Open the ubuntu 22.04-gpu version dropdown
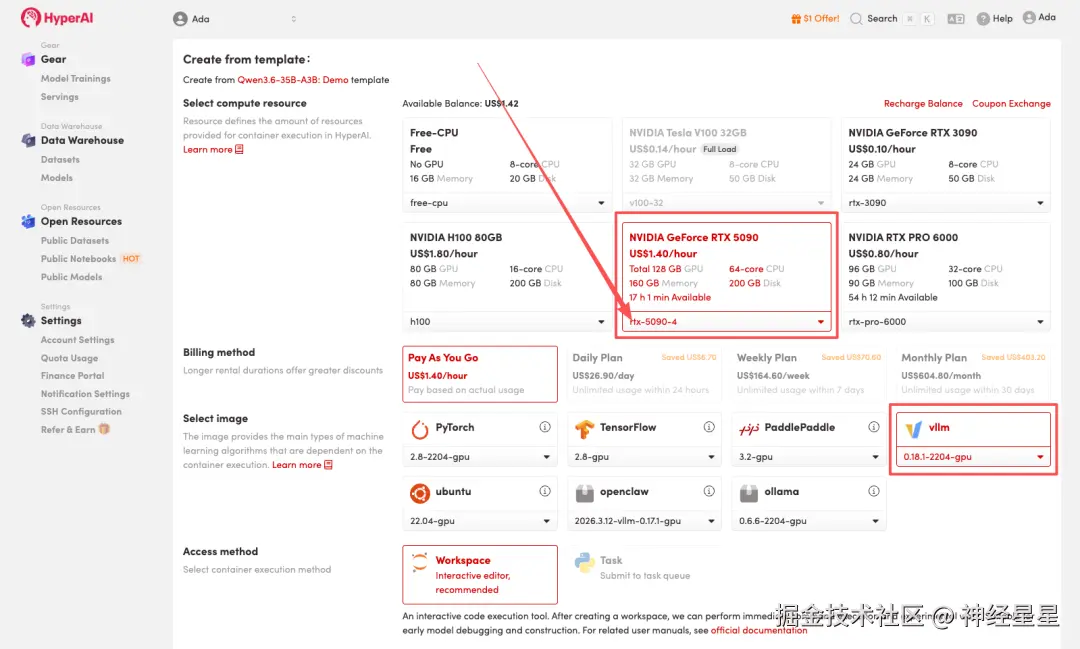The height and width of the screenshot is (649, 1080). (480, 521)
